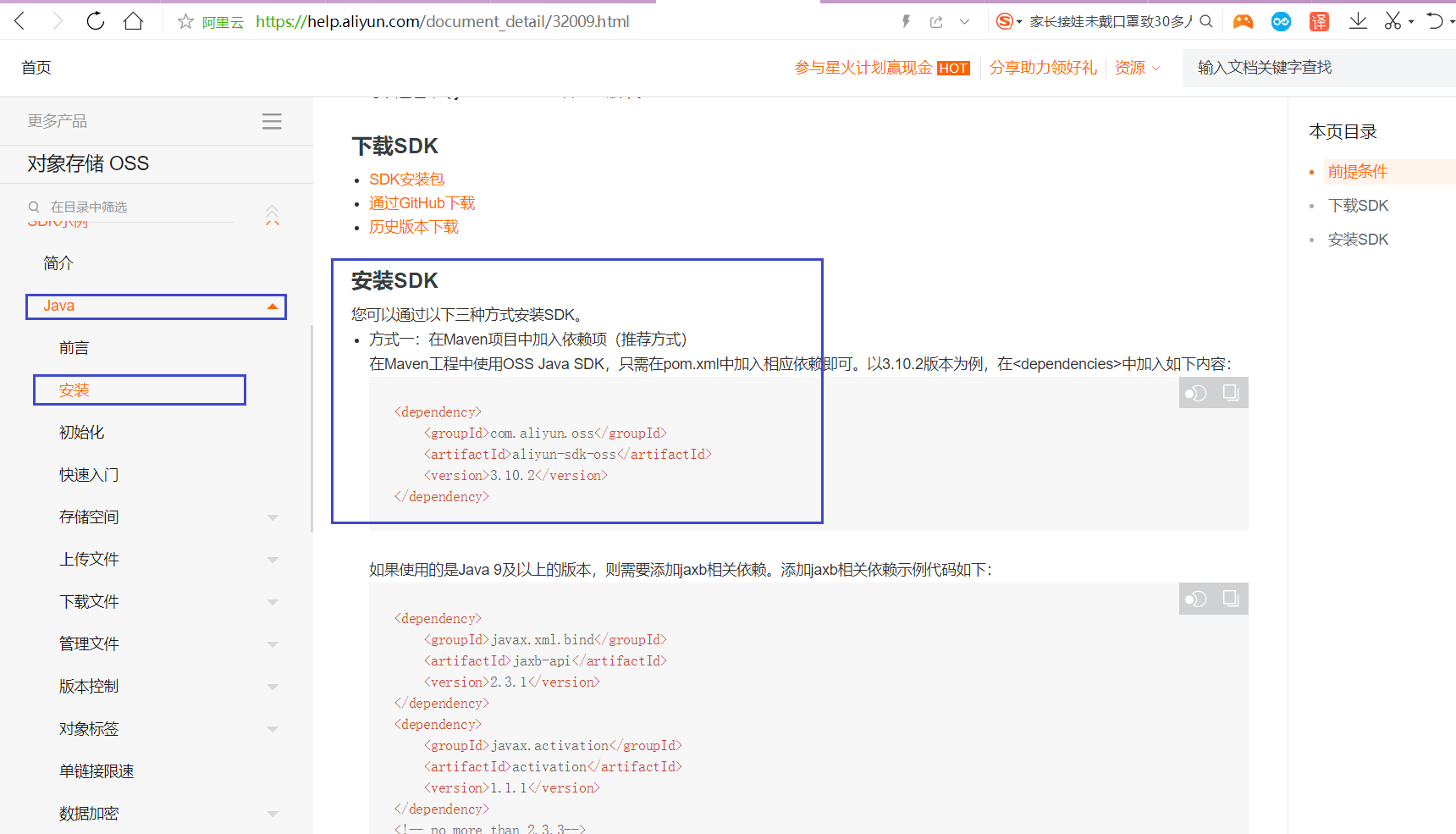Click the HOT badge on promotion
The image size is (1456, 834).
pyautogui.click(x=953, y=69)
